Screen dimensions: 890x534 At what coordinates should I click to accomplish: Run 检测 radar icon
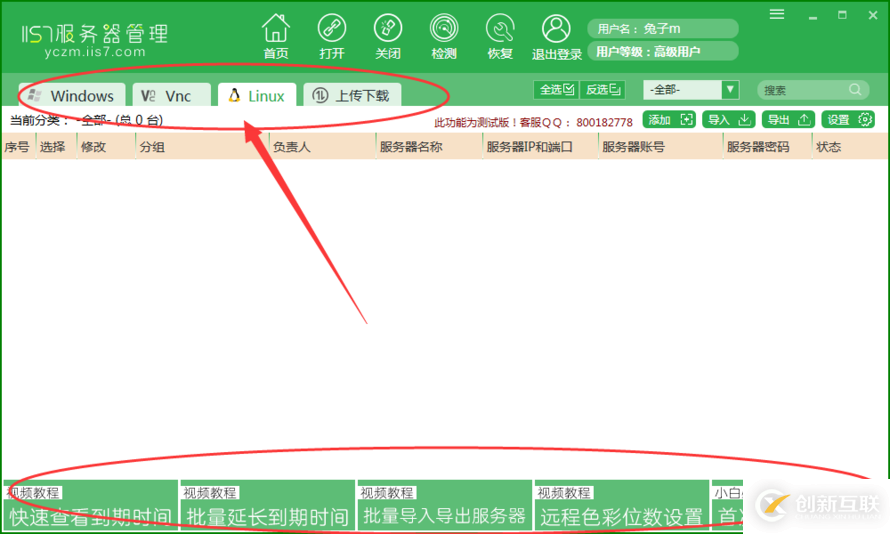pyautogui.click(x=444, y=36)
